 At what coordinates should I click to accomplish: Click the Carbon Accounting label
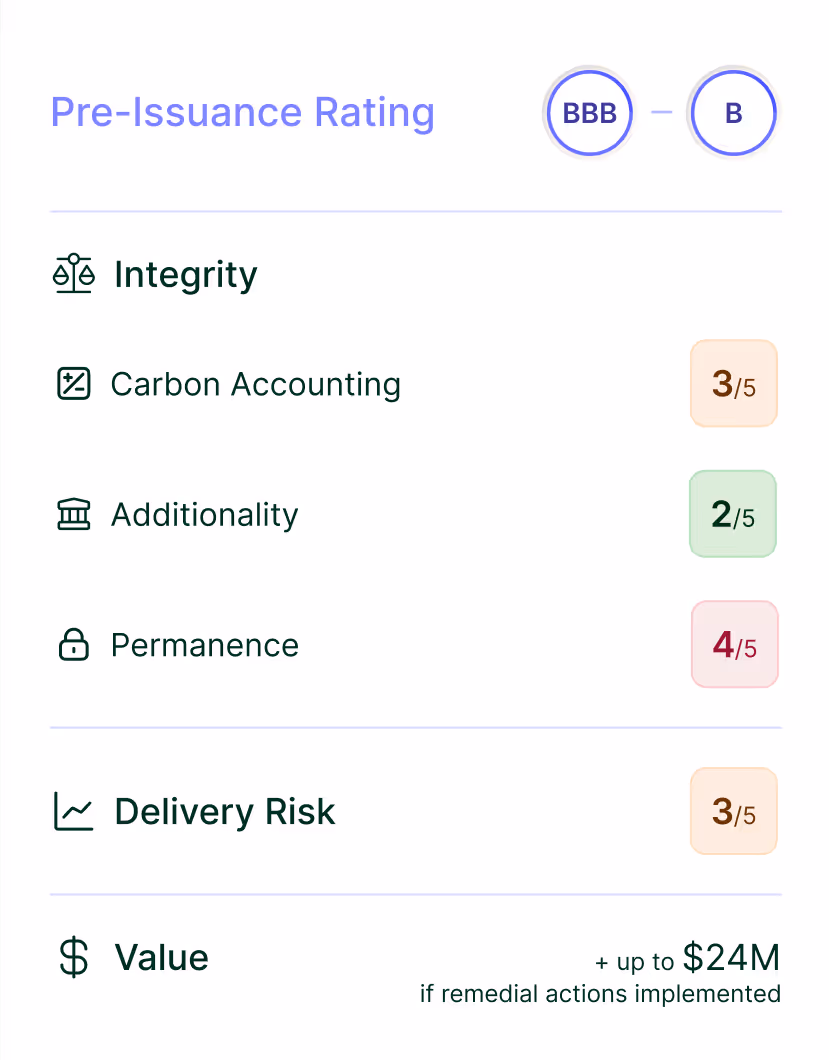pyautogui.click(x=255, y=384)
